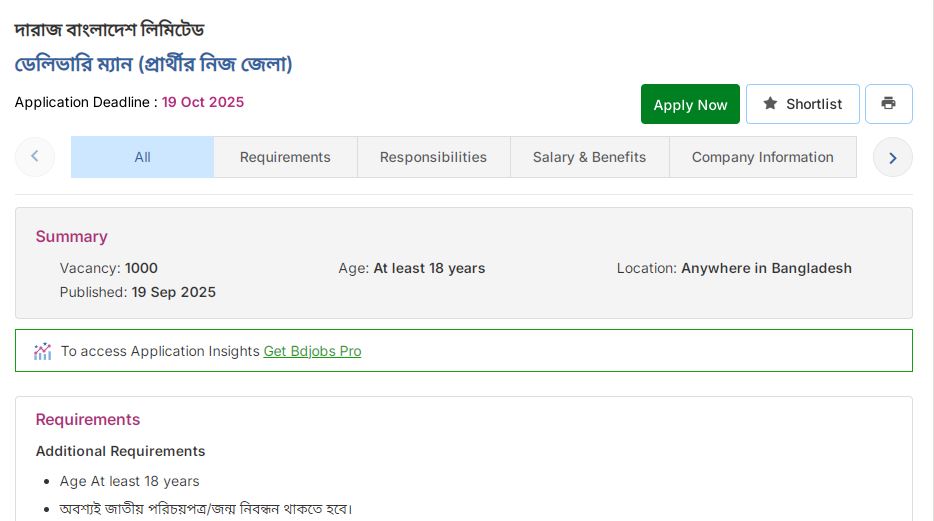Viewport: 934px width, 521px height.
Task: Shortlist this delivery man job
Action: point(802,104)
